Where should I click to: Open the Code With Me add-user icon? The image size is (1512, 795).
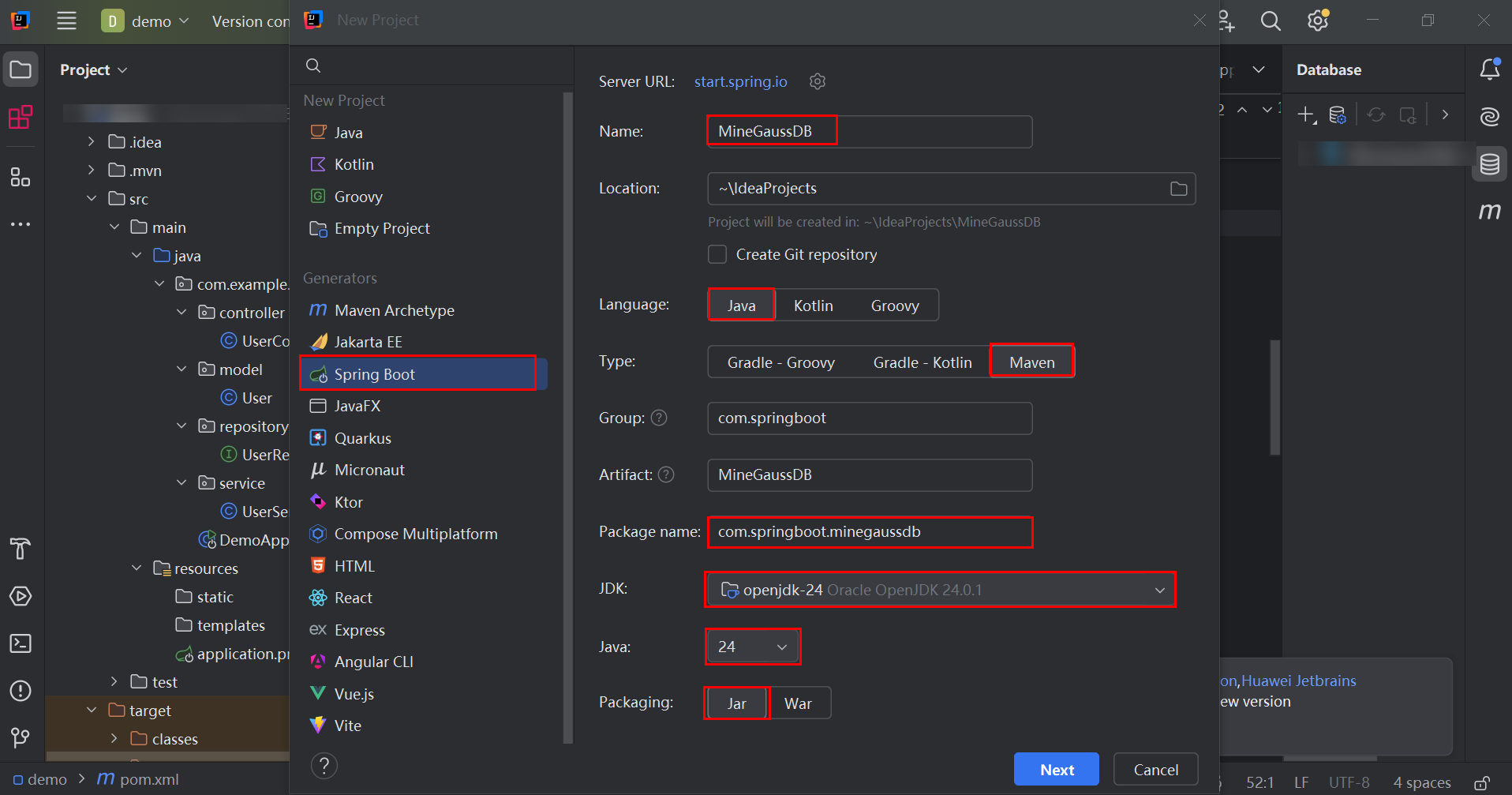[x=1226, y=21]
